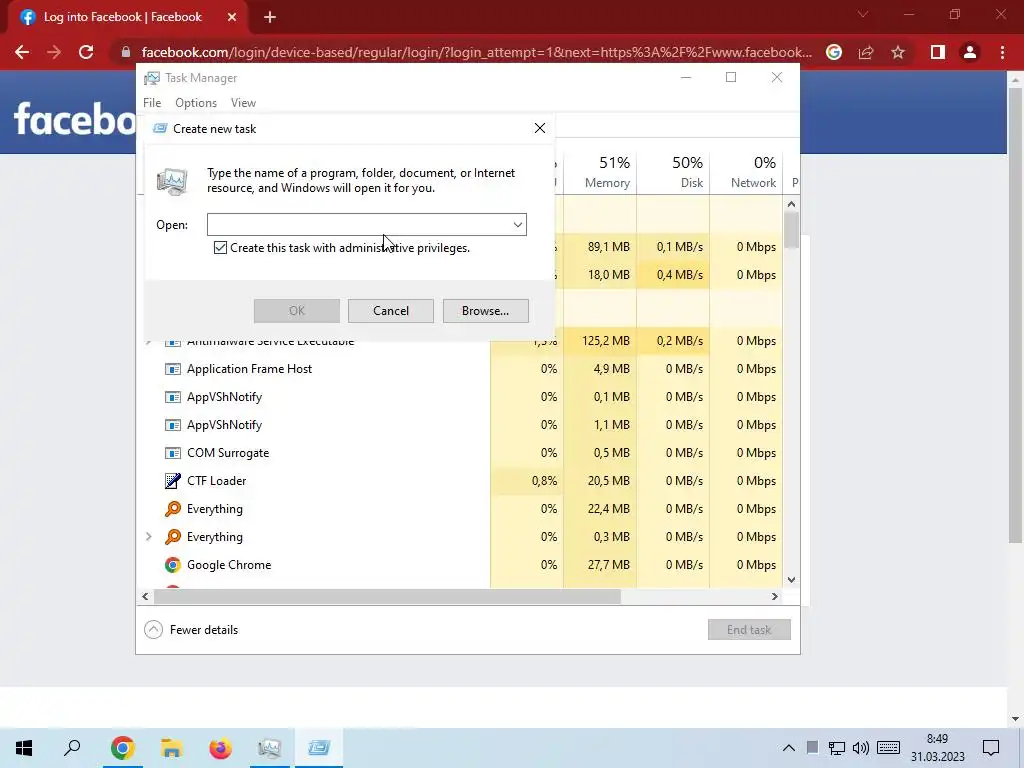Tick the administrative privileges checkbox

(x=220, y=248)
